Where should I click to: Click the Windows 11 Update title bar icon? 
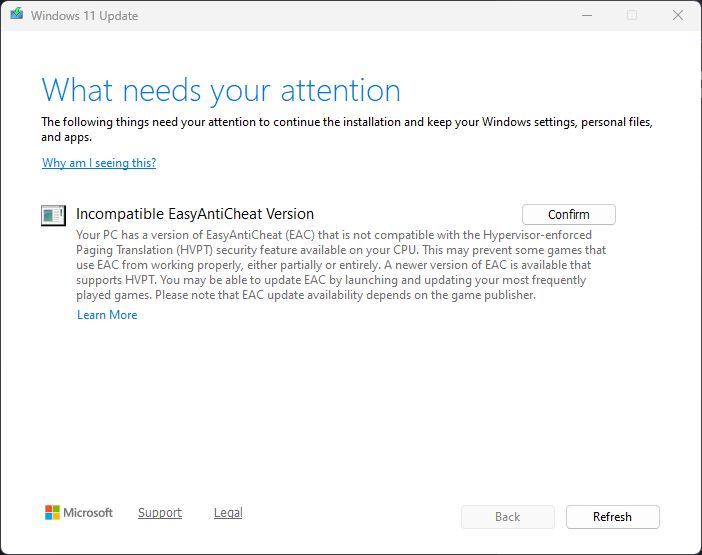point(17,14)
